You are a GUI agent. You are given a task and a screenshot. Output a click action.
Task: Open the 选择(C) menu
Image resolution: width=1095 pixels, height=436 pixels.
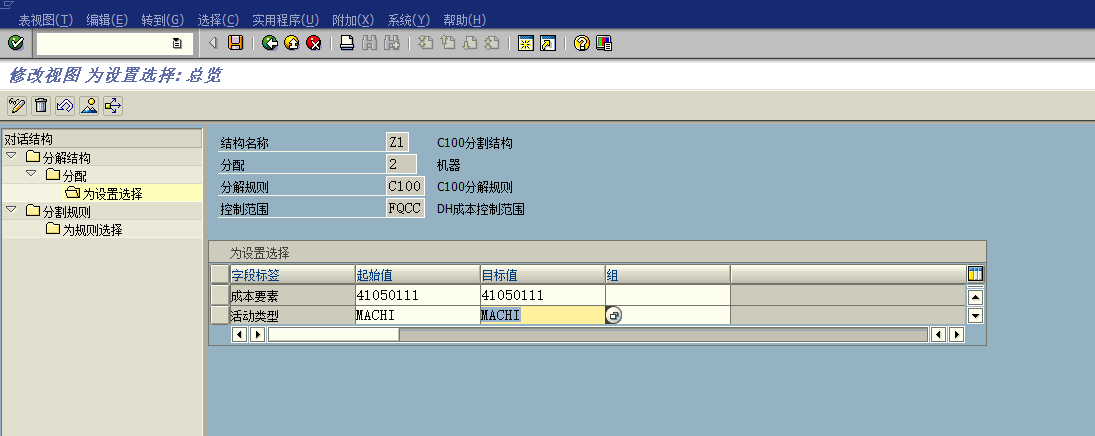point(218,20)
